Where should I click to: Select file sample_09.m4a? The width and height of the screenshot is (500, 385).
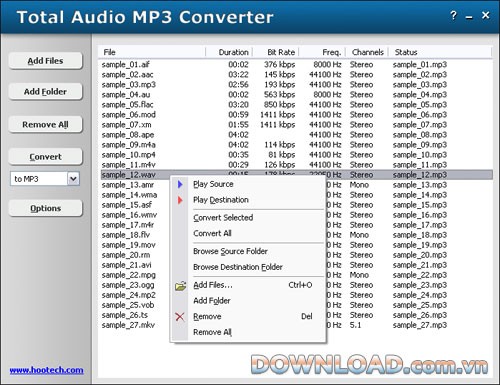[128, 145]
